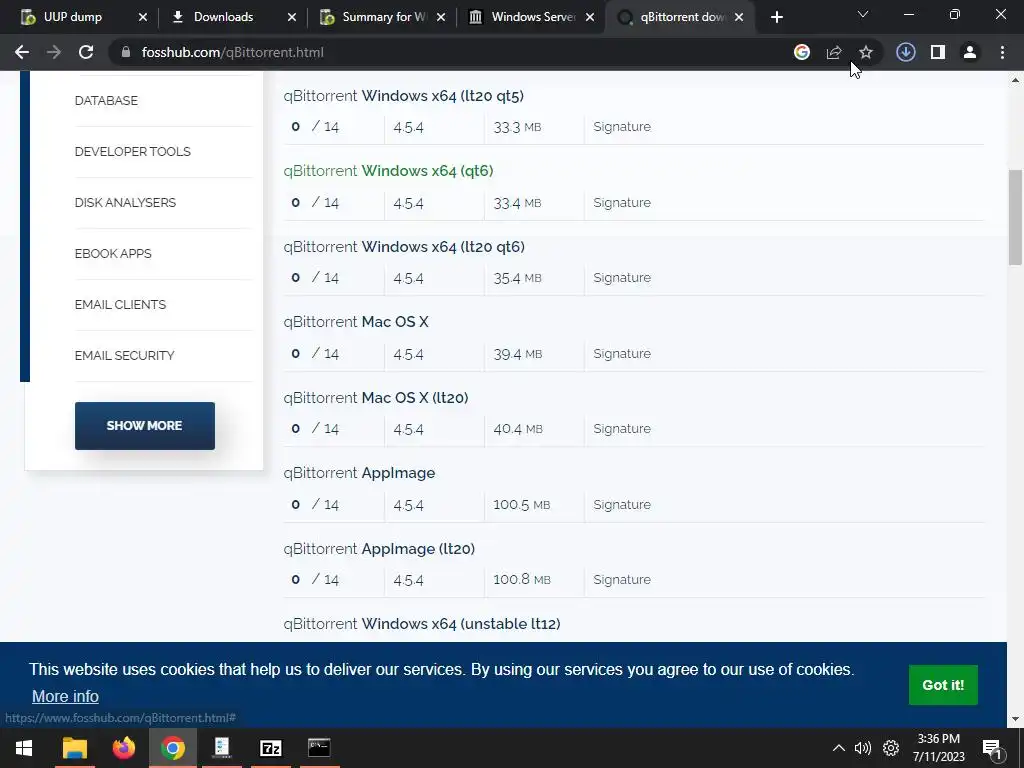Open the More info cookie link

point(65,697)
